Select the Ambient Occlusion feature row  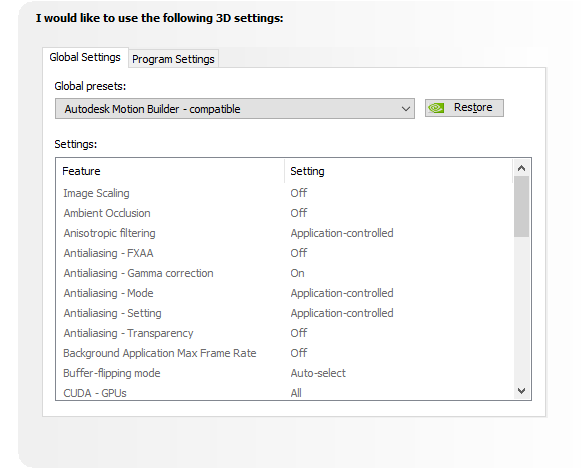click(285, 213)
